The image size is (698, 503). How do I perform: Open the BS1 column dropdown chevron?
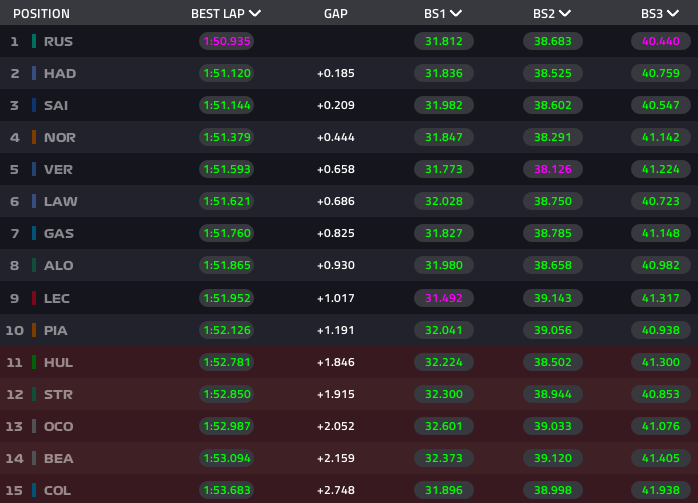(x=456, y=14)
